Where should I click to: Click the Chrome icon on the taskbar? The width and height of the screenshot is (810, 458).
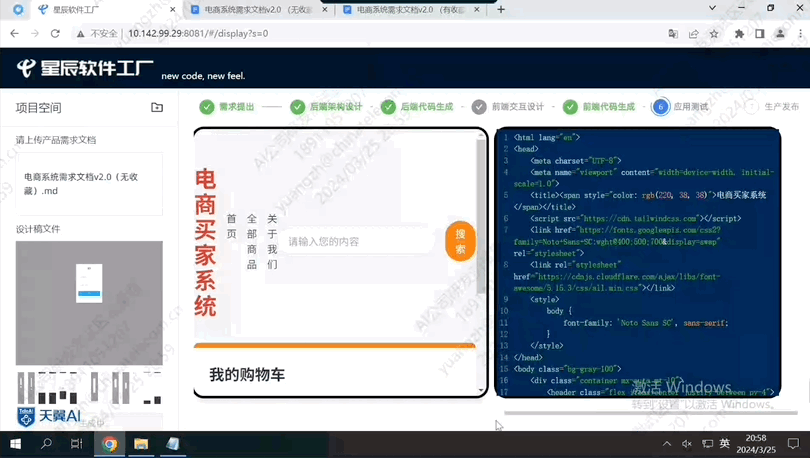tap(109, 444)
